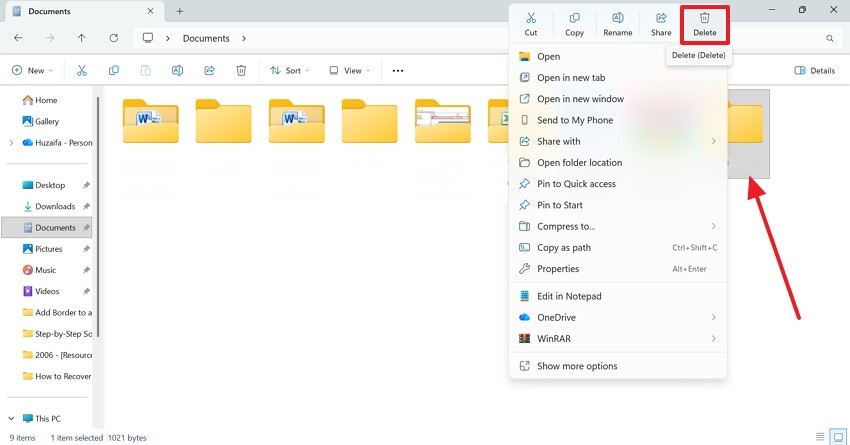
Task: Open Music in the navigation pane
Action: (x=47, y=270)
